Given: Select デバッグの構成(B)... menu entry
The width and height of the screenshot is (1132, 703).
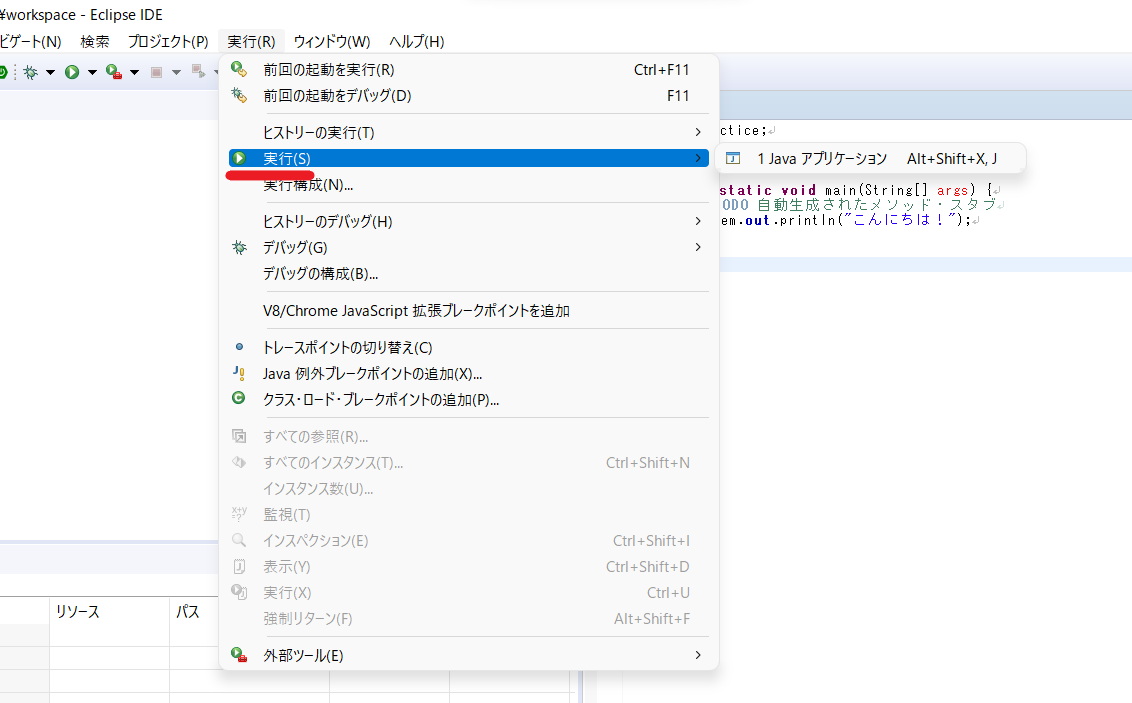Looking at the screenshot, I should [469, 274].
